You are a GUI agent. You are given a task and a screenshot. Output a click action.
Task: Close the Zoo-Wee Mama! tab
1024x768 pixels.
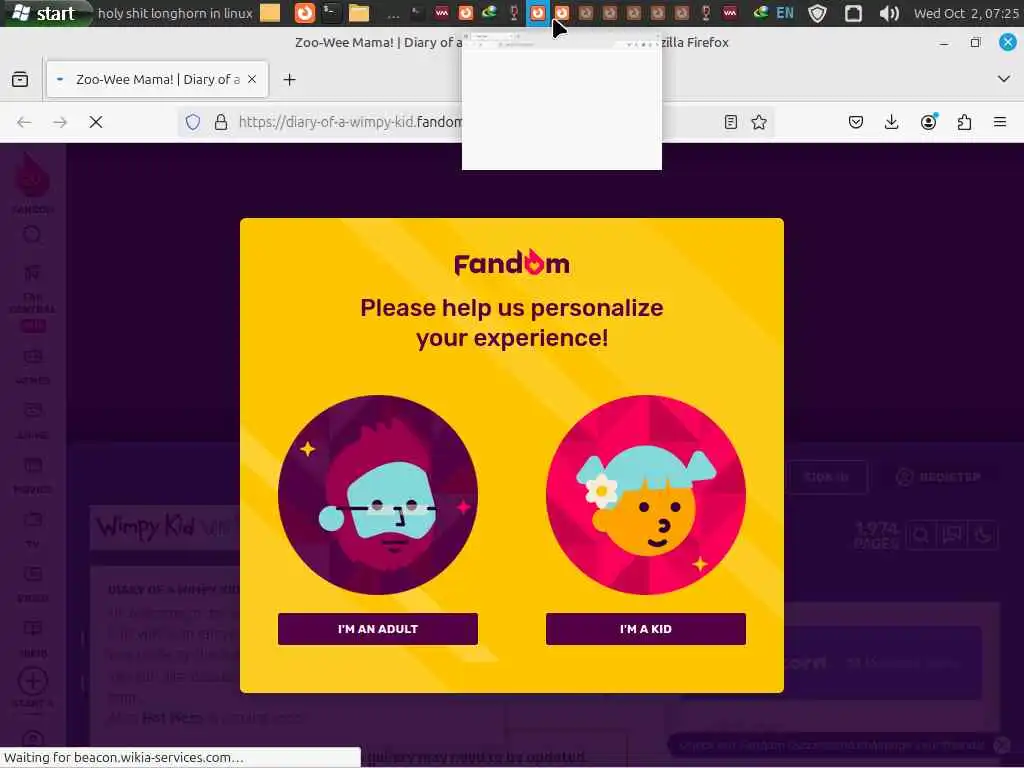(252, 79)
